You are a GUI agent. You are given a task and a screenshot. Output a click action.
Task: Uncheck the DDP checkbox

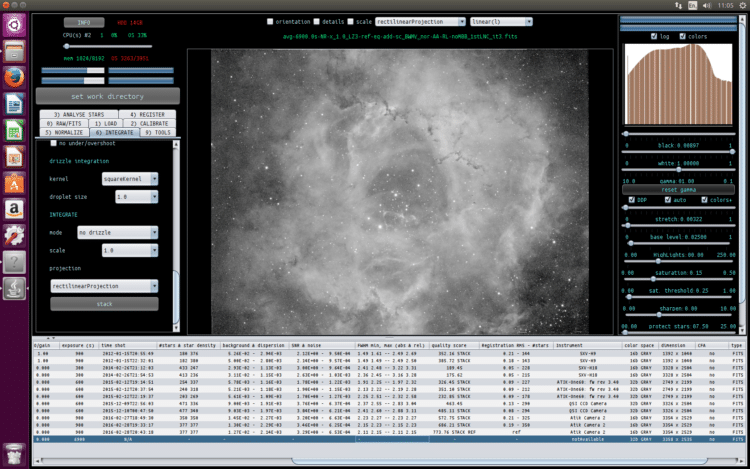[631, 200]
